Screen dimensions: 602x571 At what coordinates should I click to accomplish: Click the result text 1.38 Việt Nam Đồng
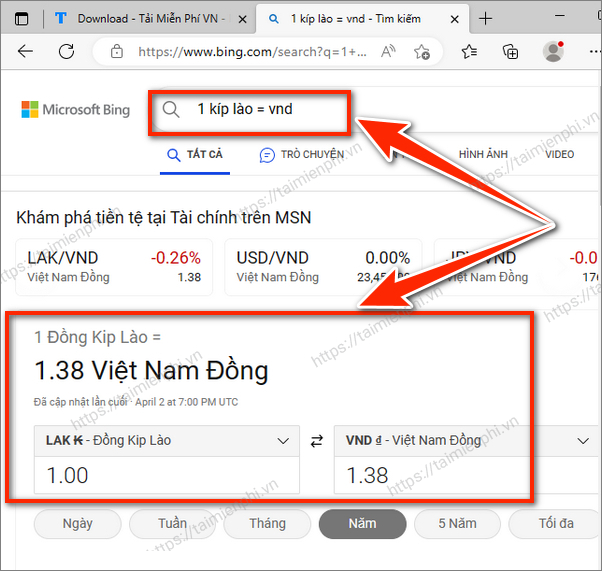pos(151,371)
